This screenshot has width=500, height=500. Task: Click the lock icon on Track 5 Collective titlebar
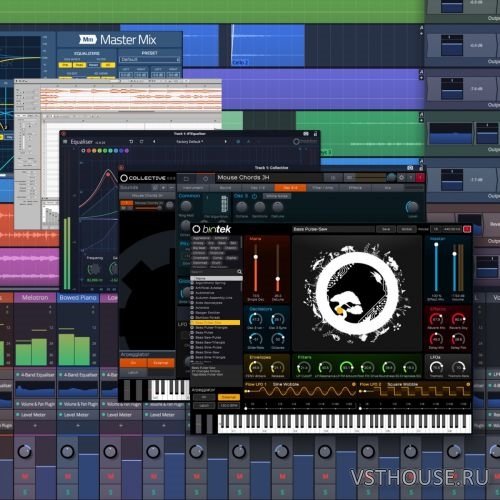click(420, 168)
